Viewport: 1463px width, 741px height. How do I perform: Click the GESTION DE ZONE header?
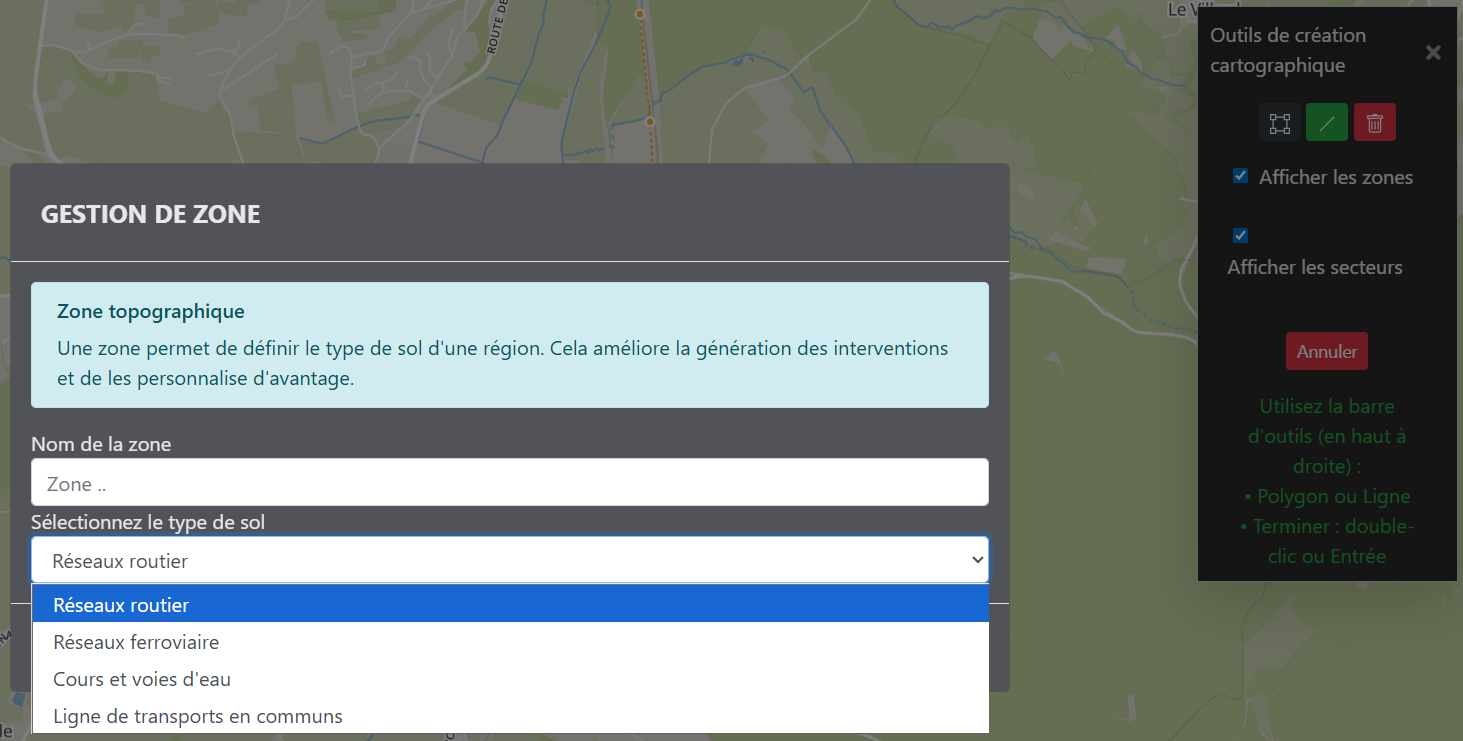150,214
